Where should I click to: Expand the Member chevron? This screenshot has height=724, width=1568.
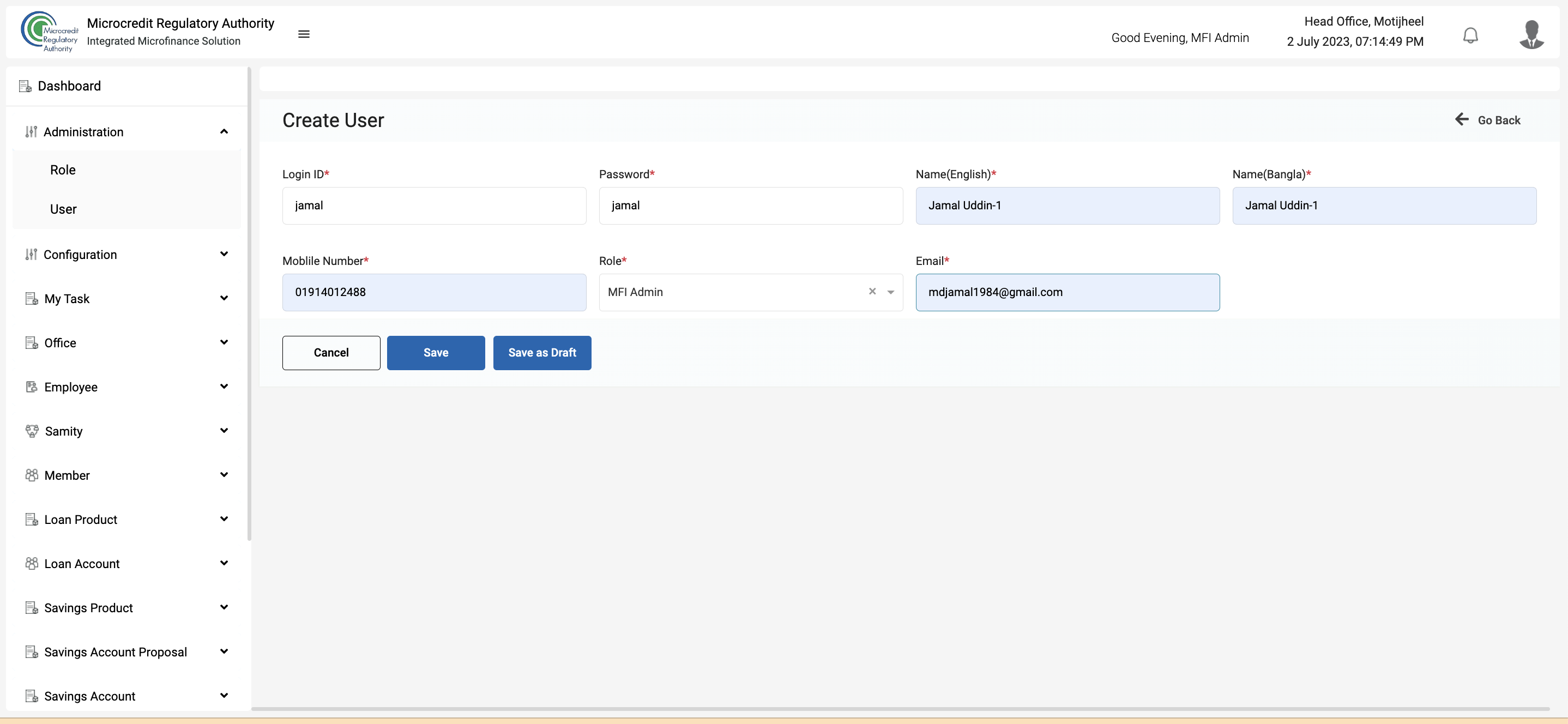[224, 474]
